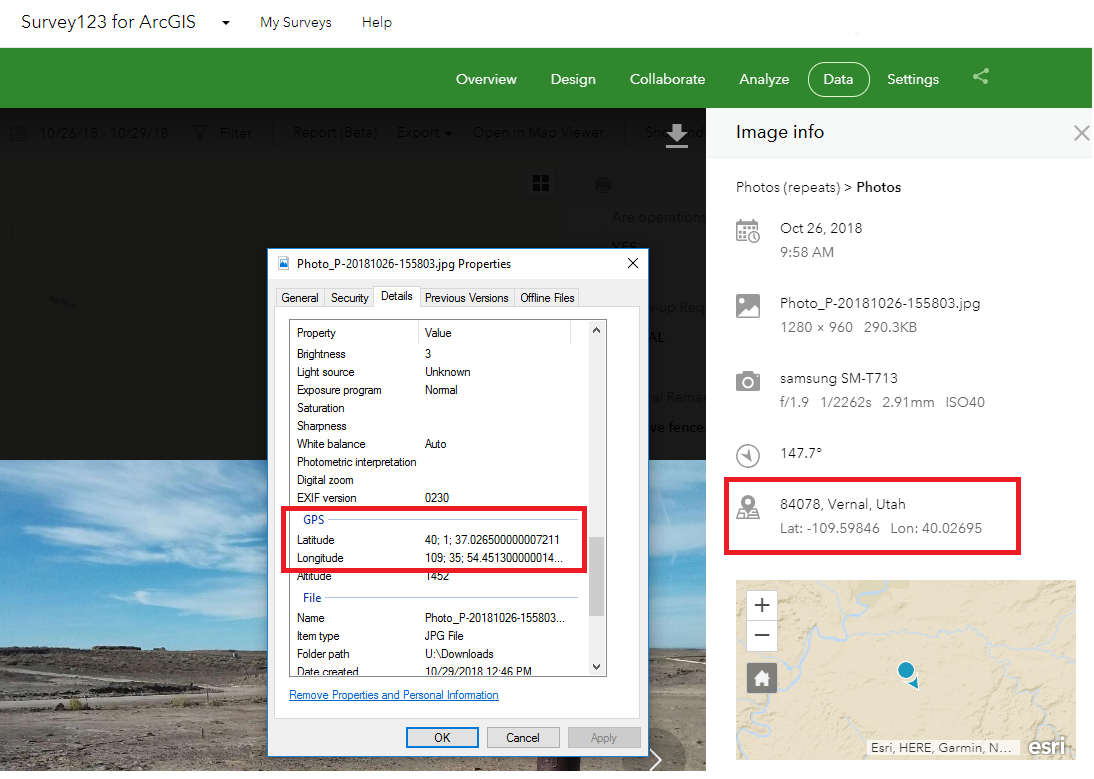
Task: Click the dimmed date range calendar icon
Action: click(18, 133)
